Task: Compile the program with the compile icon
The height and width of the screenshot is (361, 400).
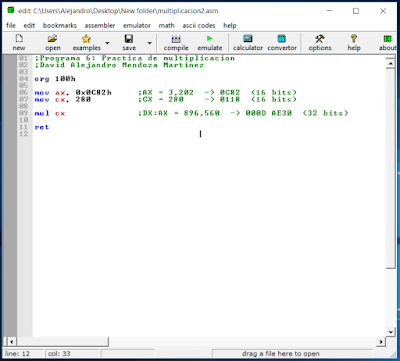Action: [x=176, y=43]
